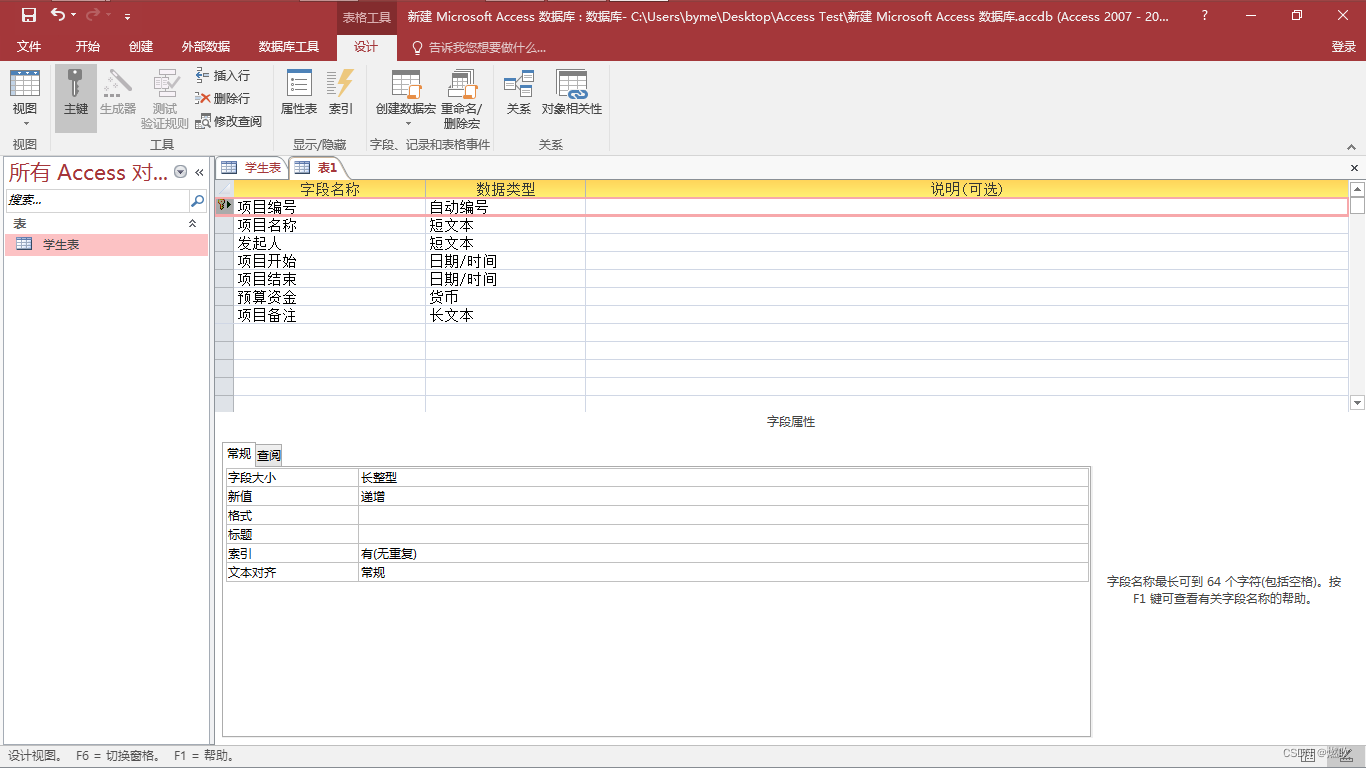Click the 告诉我您想要做什么 search box

pos(480,47)
